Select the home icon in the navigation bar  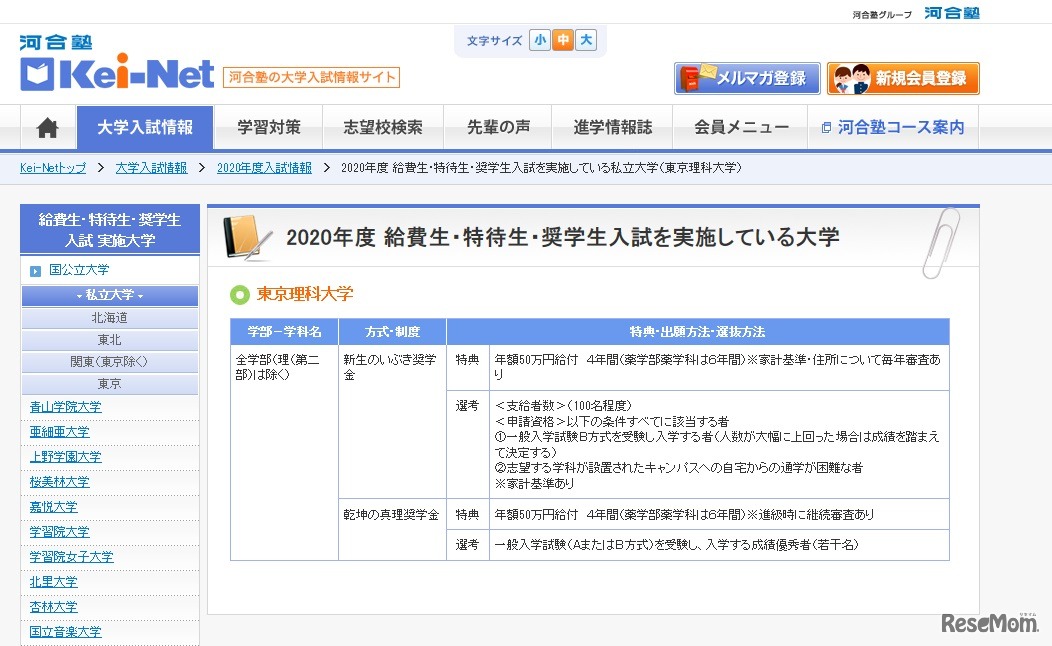point(46,127)
